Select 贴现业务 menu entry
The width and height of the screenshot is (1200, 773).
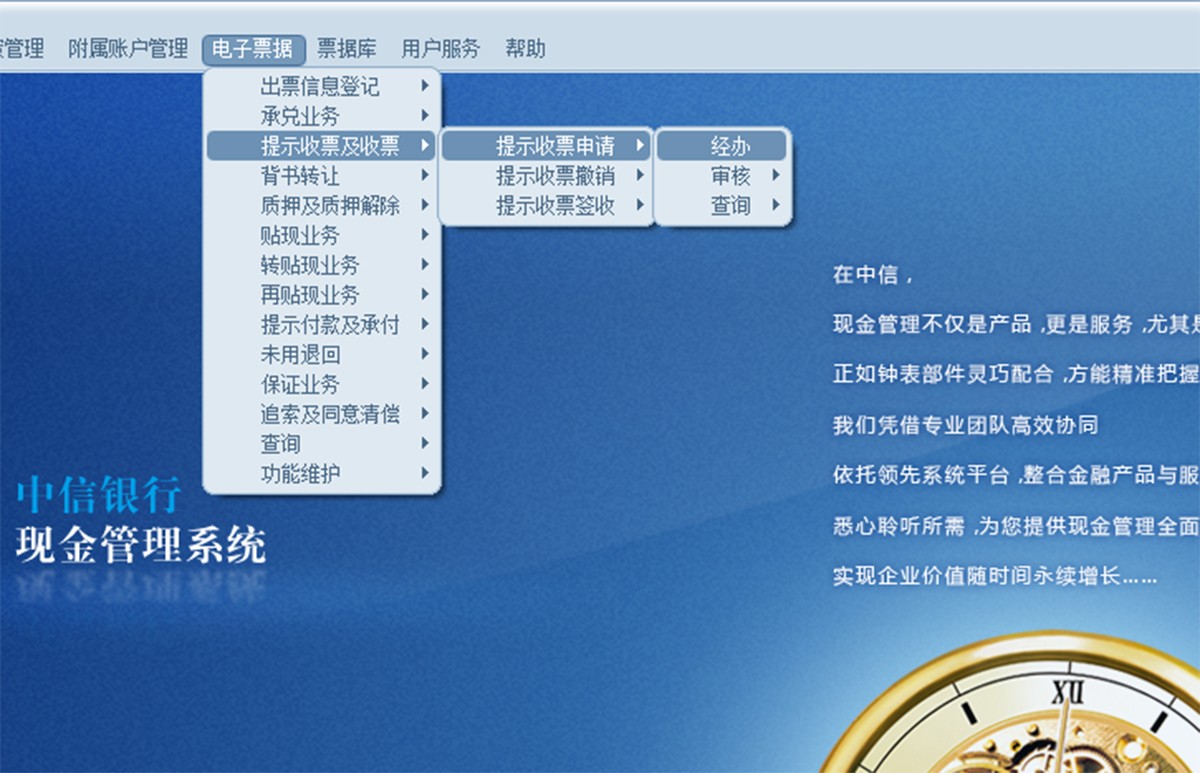tap(321, 236)
